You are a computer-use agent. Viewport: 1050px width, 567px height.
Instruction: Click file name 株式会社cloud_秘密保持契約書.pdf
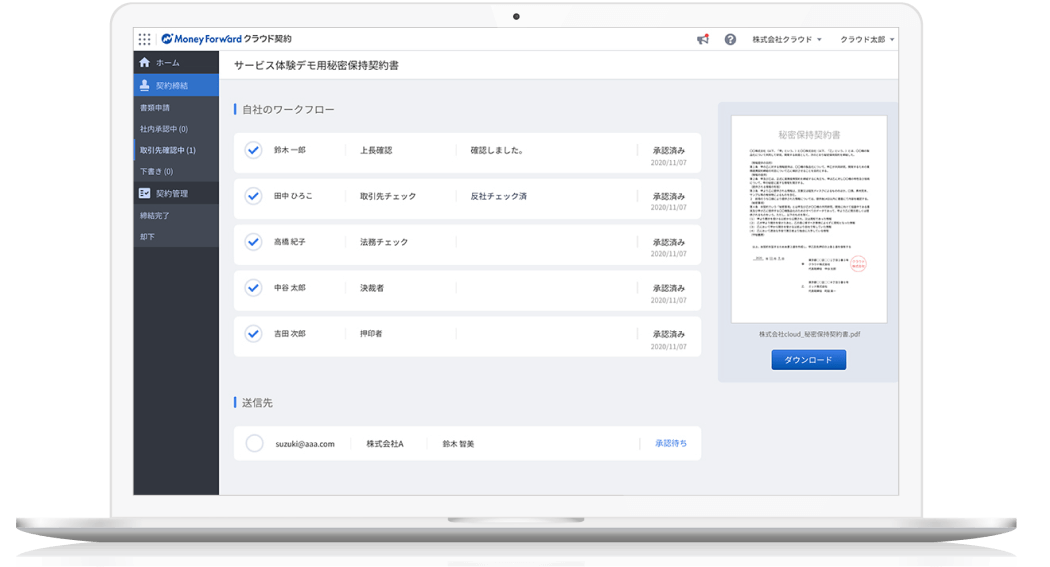(809, 334)
